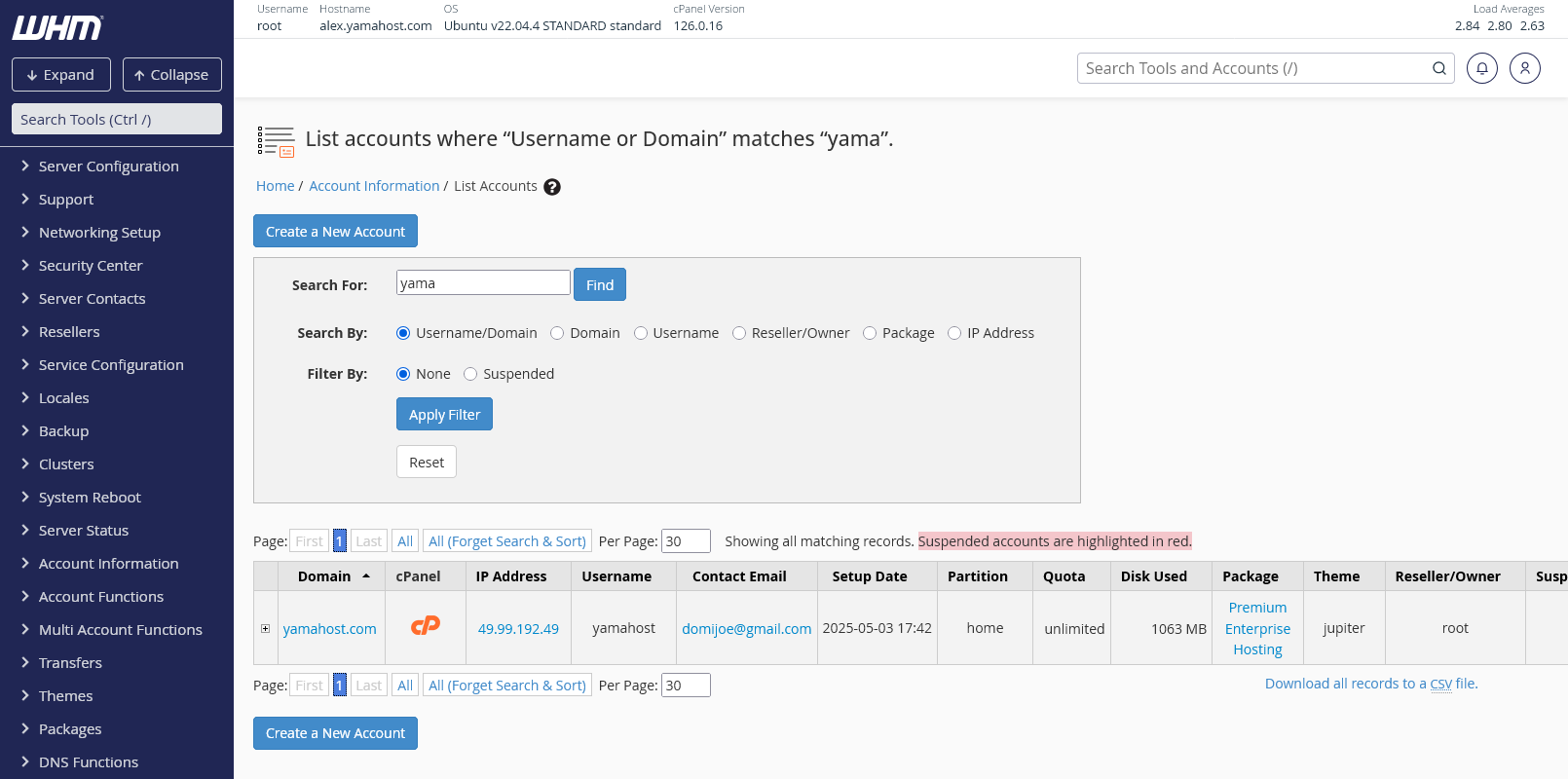This screenshot has width=1568, height=779.
Task: Open Server Status sidebar section
Action: coord(117,531)
